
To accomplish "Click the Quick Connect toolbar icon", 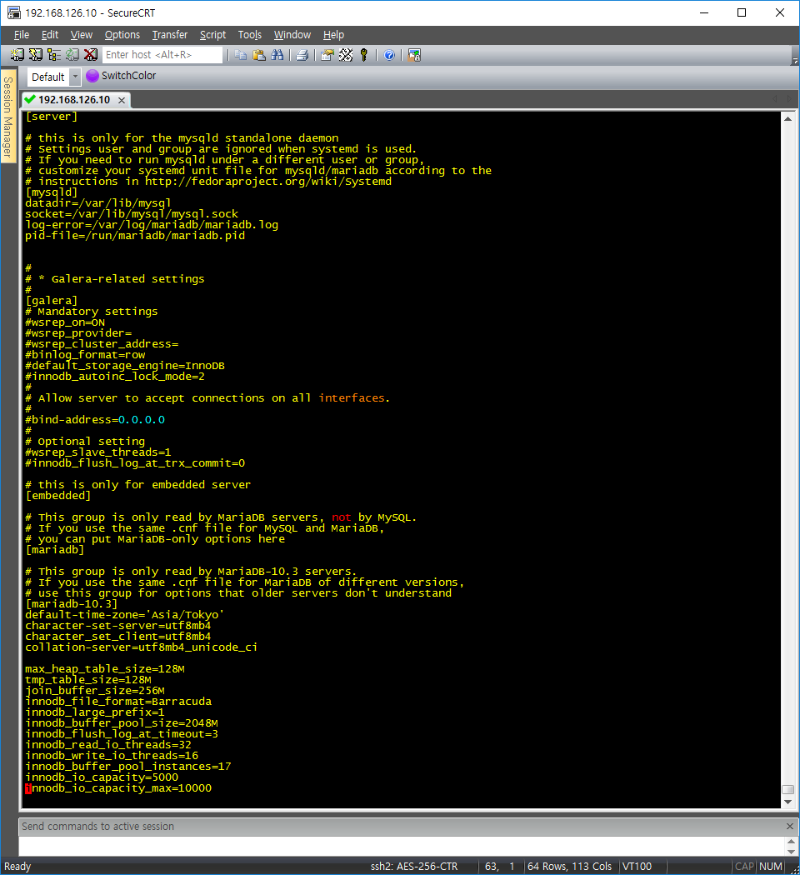I will tap(36, 55).
